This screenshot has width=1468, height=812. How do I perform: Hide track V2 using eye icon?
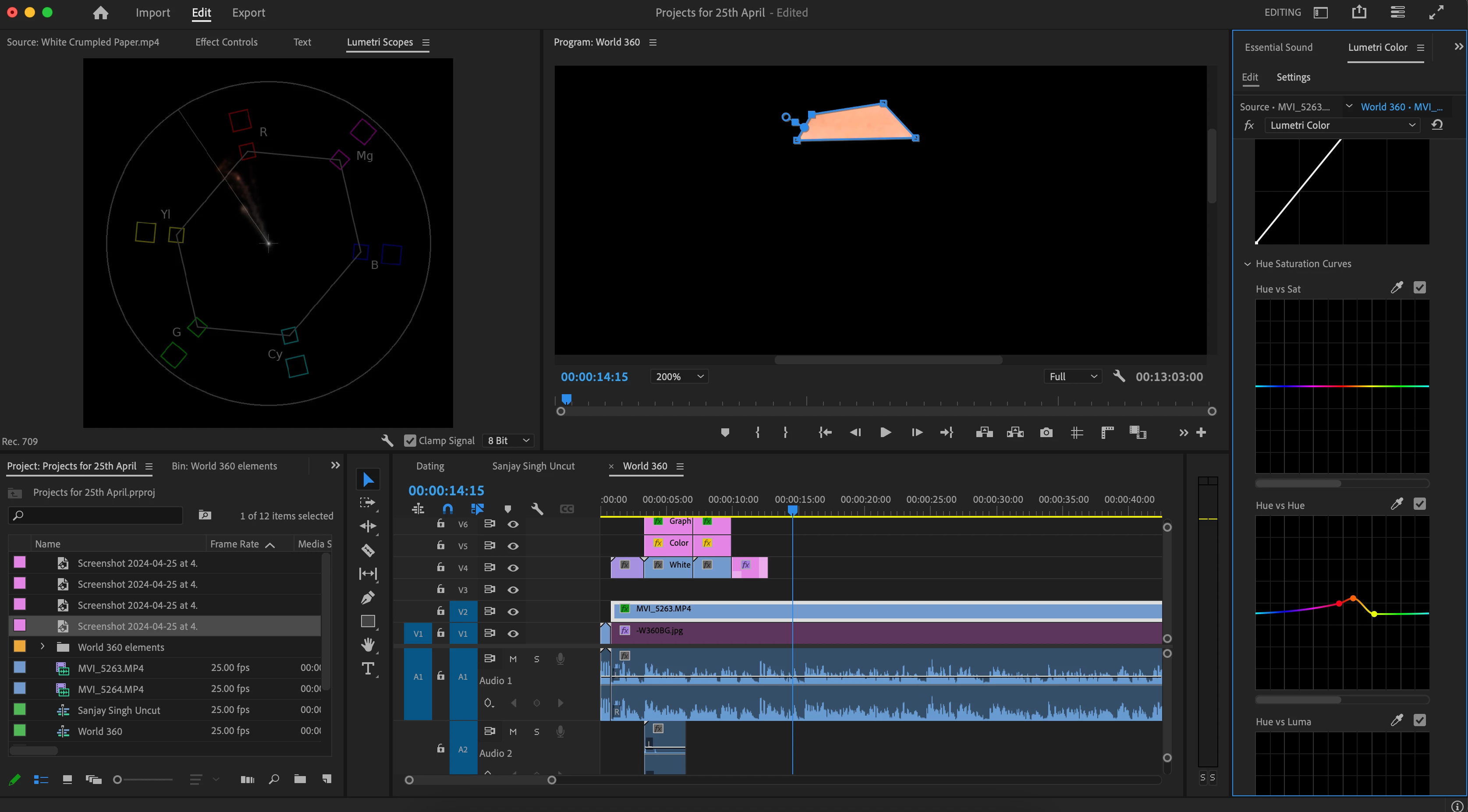[513, 611]
